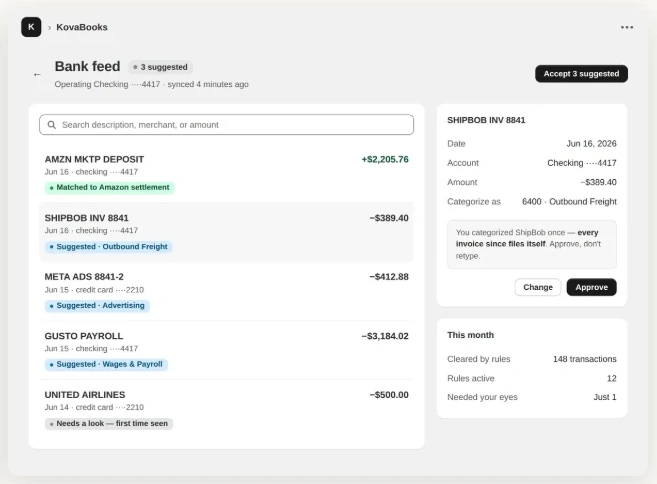The height and width of the screenshot is (484, 657).
Task: Click the Matched to Amazon settlement tag
Action: click(109, 187)
